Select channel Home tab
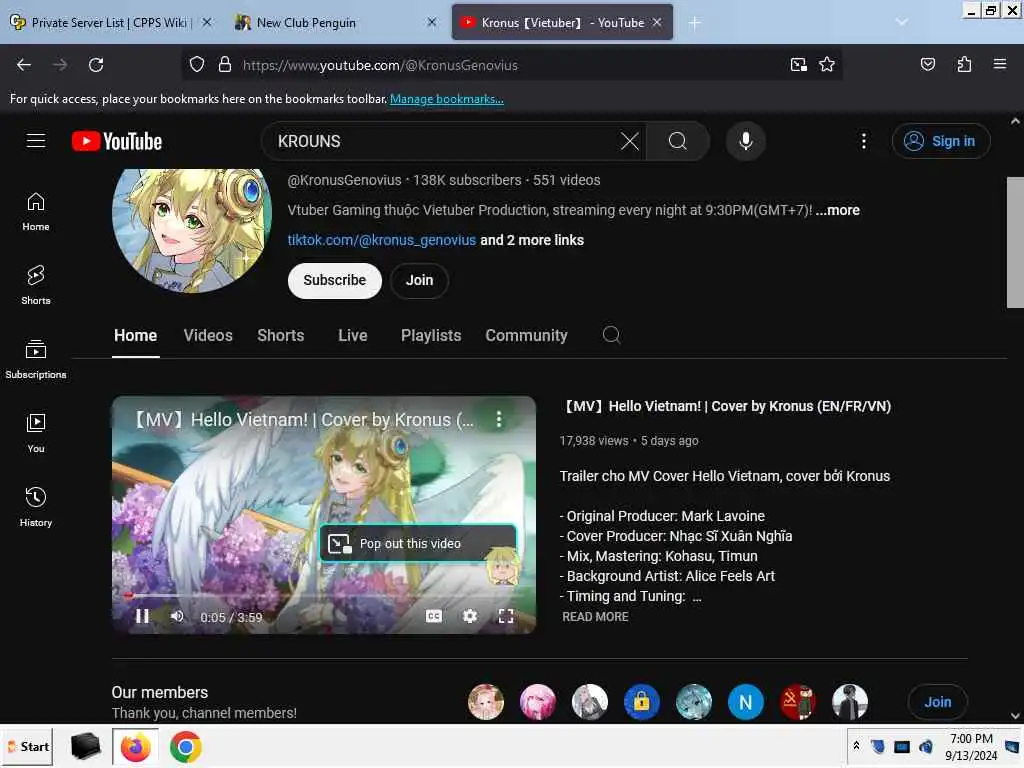 click(x=136, y=335)
